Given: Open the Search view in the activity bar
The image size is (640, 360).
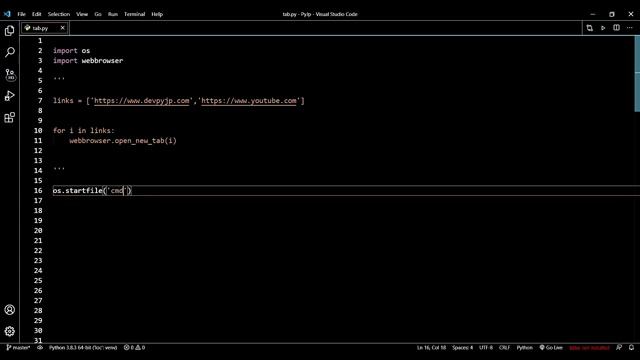Looking at the screenshot, I should pos(9,52).
